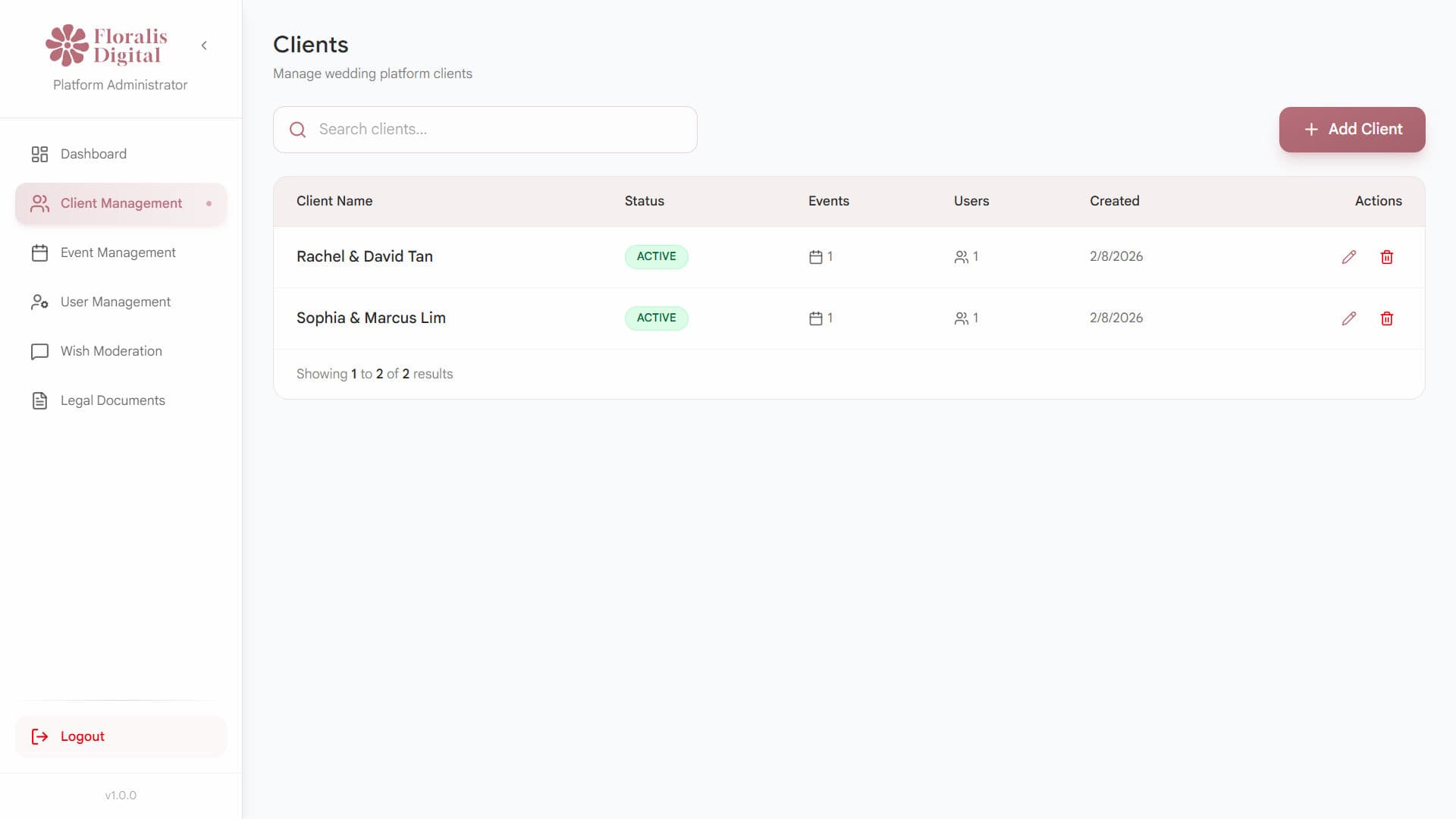Open Wish Moderation page

121,351
